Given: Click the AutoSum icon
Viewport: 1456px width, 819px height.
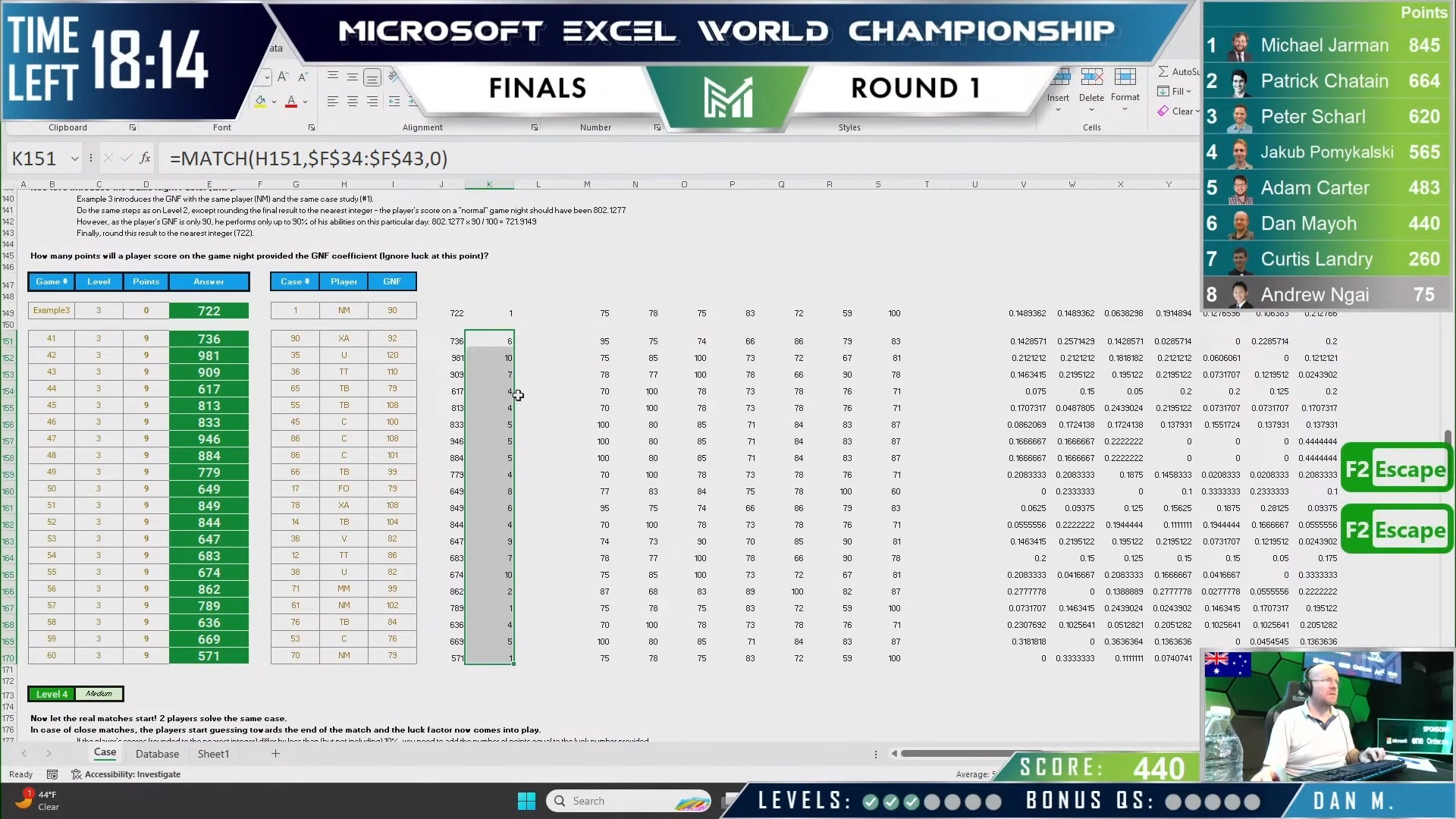Looking at the screenshot, I should tap(1163, 71).
